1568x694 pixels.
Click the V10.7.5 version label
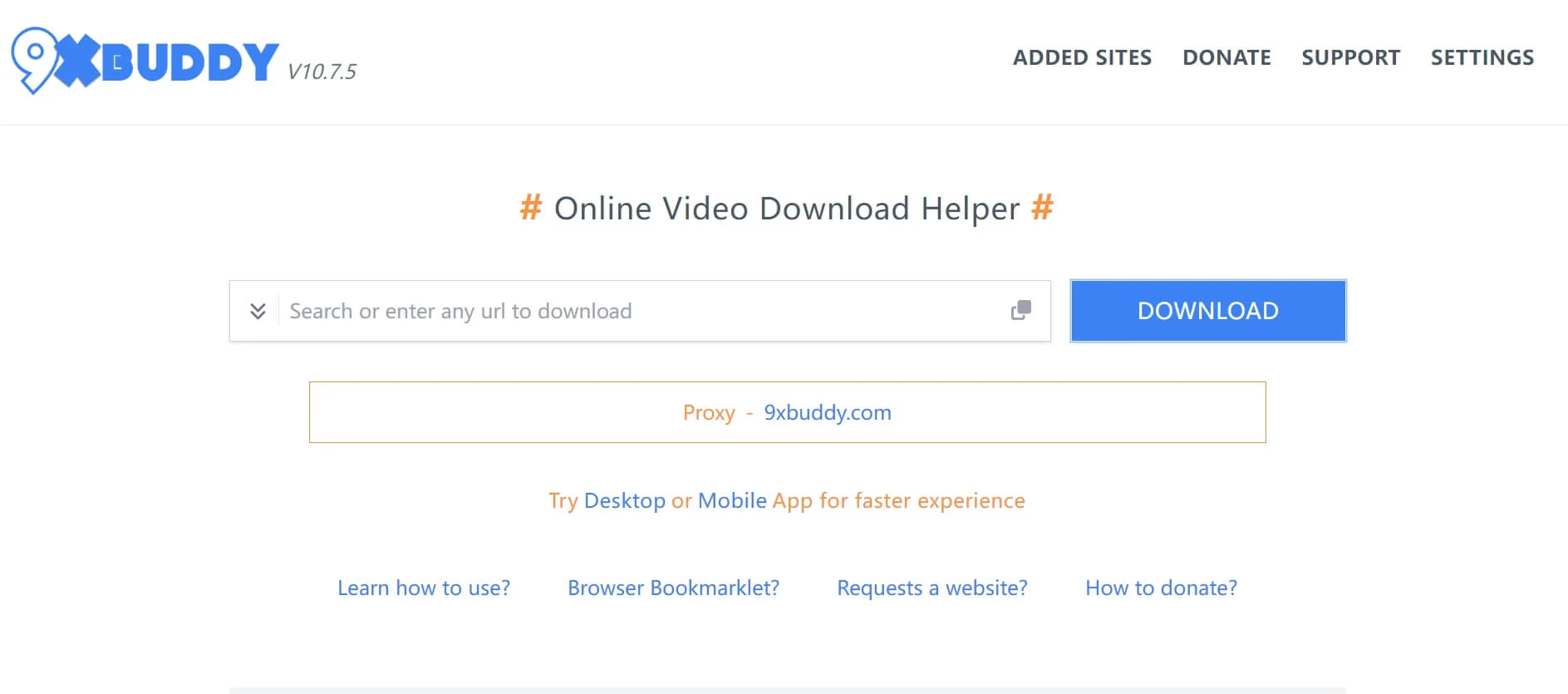tap(322, 71)
